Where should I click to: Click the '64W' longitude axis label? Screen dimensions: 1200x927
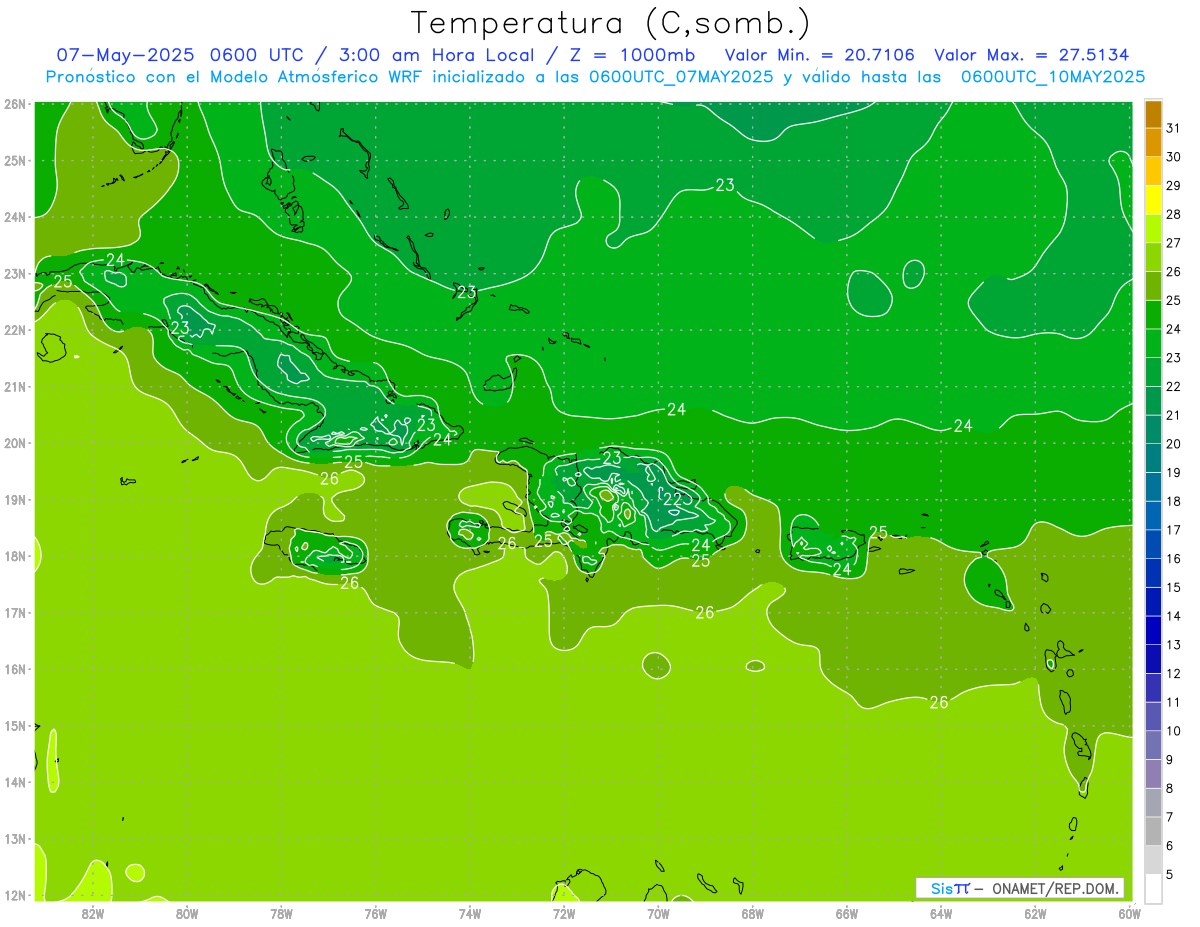[x=941, y=912]
